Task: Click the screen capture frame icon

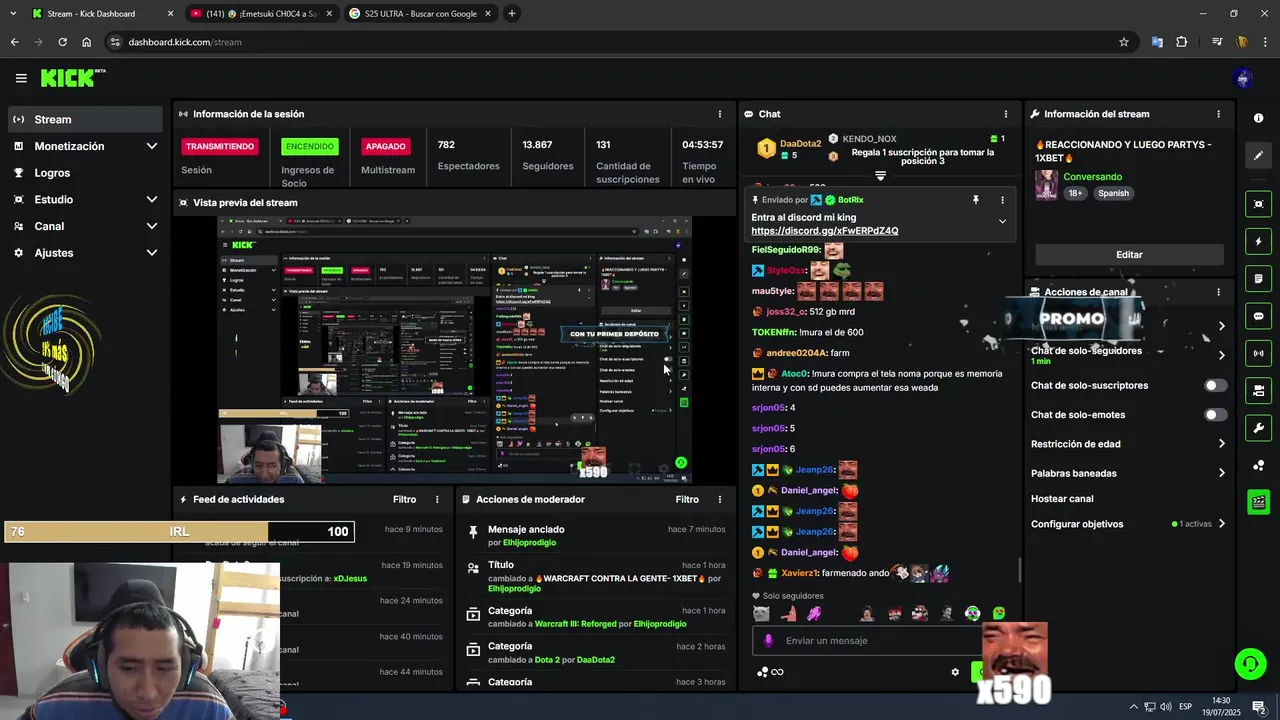Action: [1258, 204]
